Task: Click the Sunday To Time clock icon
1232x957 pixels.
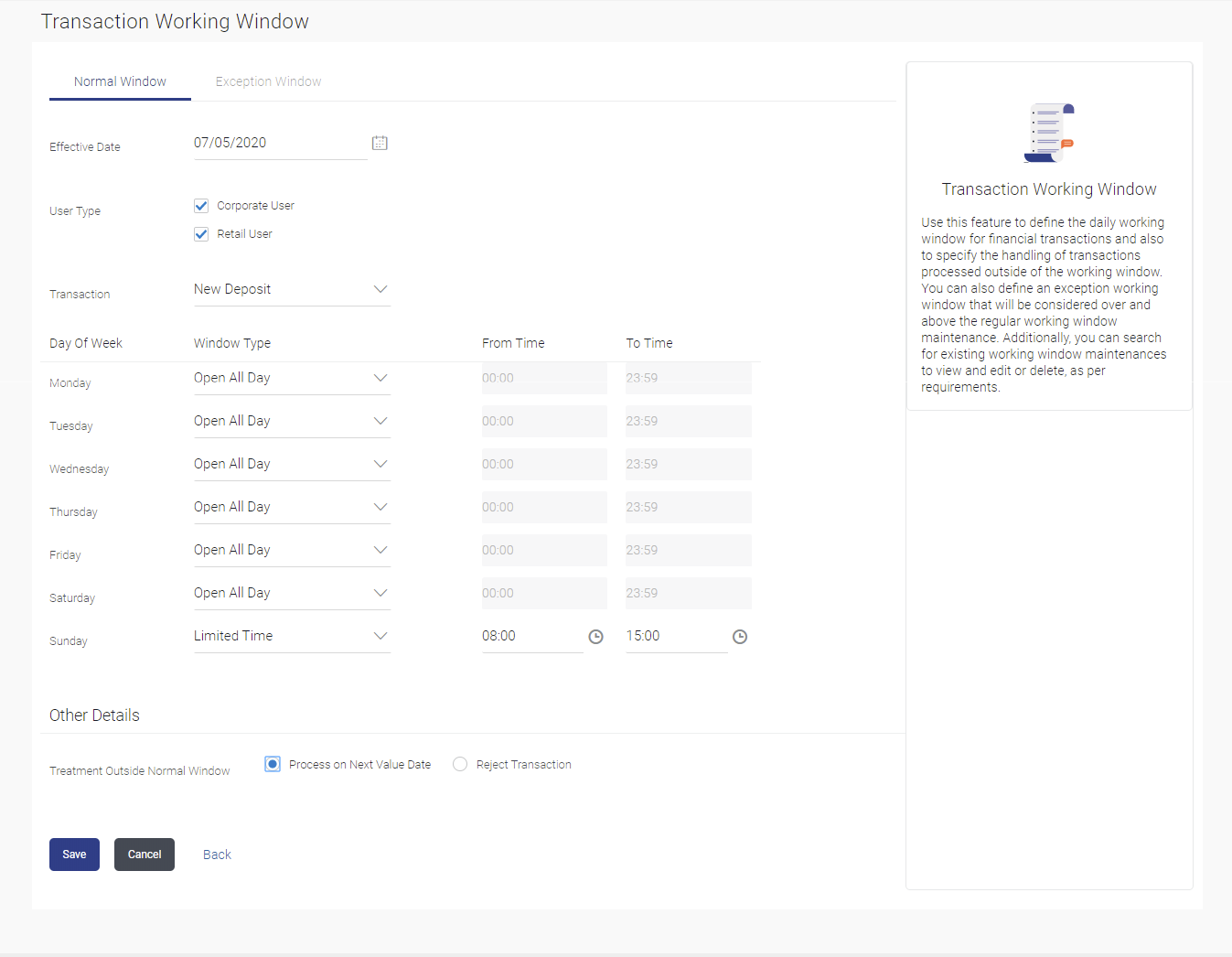Action: 740,637
